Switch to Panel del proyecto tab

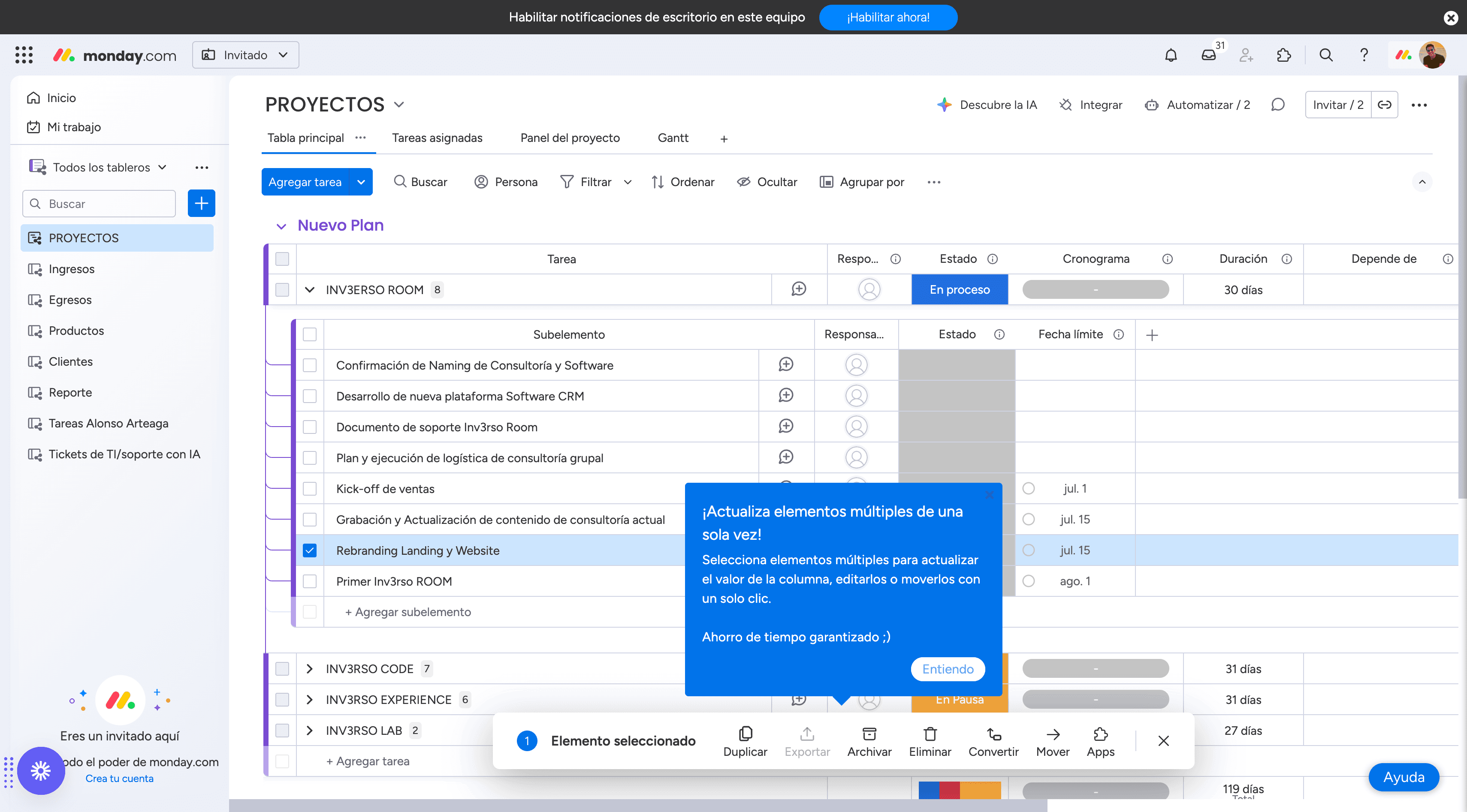(x=570, y=138)
